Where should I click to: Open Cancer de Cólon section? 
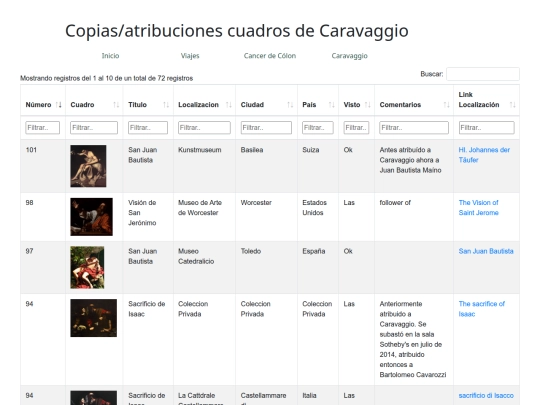[270, 56]
